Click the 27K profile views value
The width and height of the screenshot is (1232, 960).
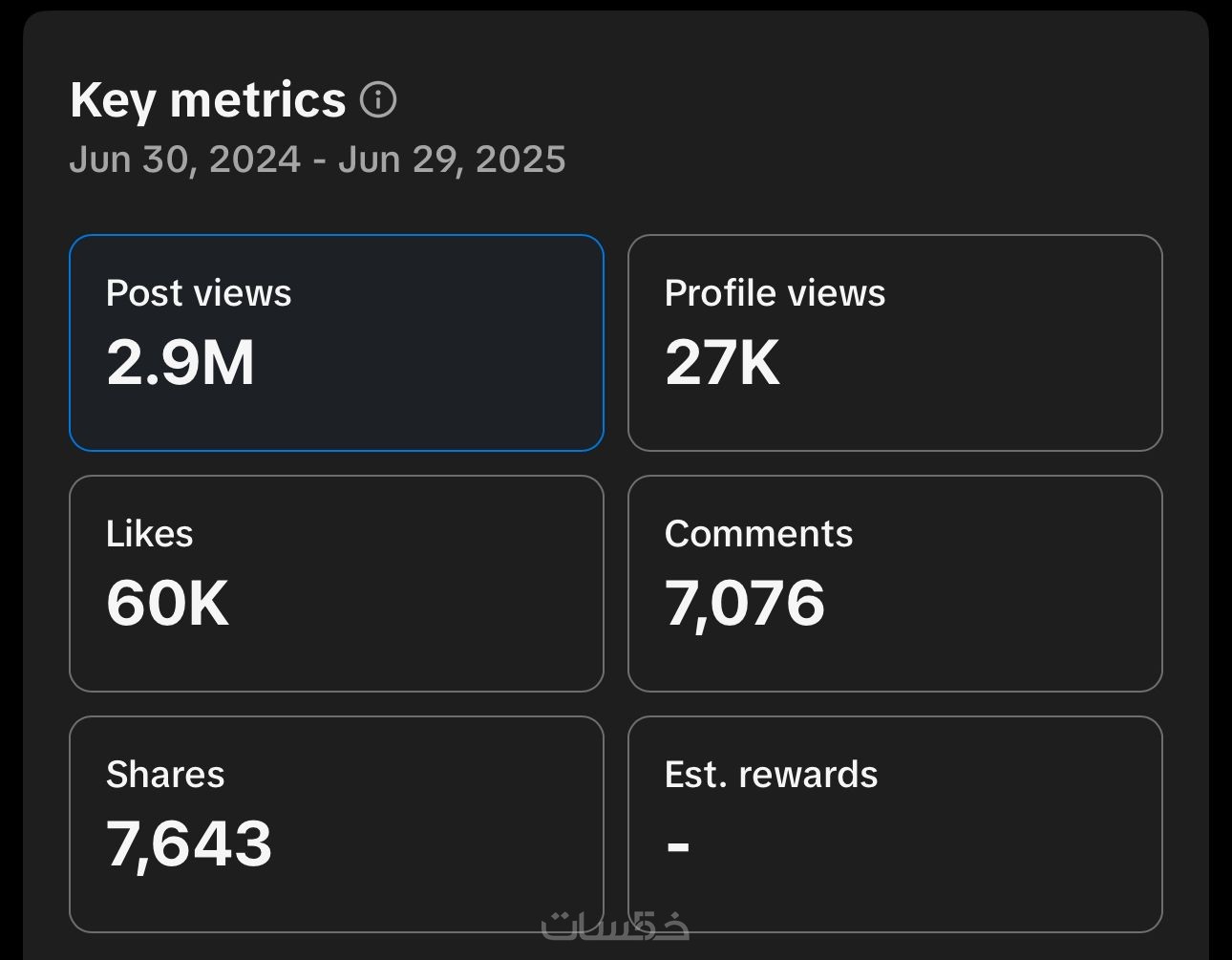click(x=722, y=363)
